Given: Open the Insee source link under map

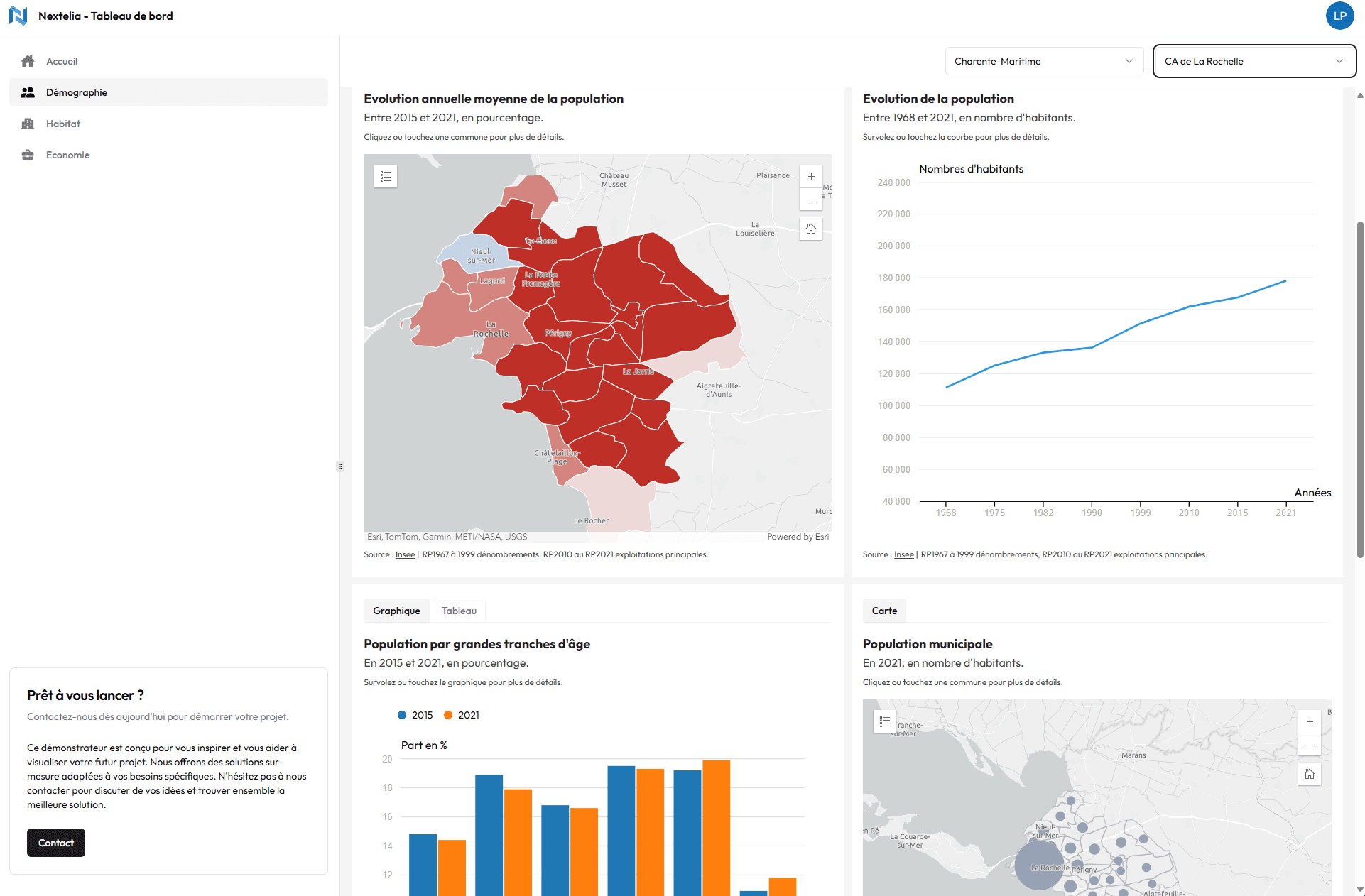Looking at the screenshot, I should 405,554.
